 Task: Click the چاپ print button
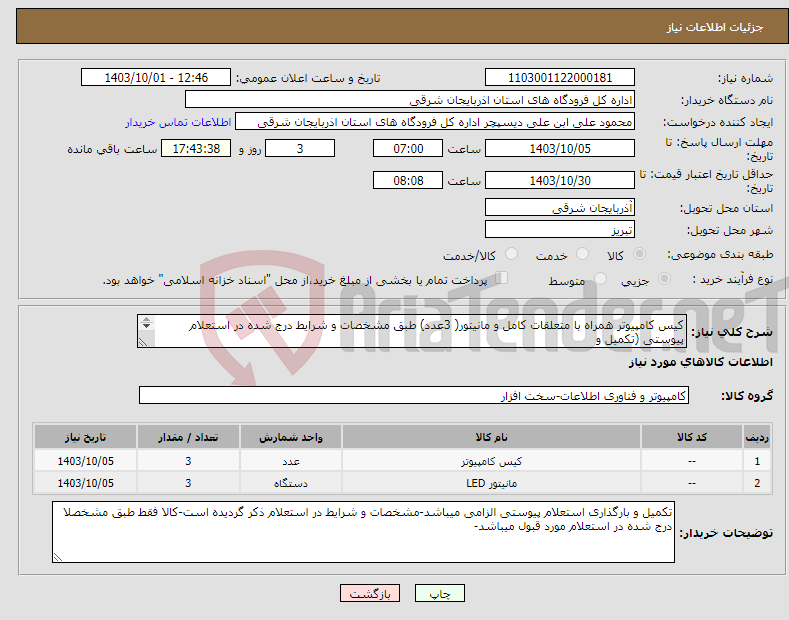click(x=440, y=593)
